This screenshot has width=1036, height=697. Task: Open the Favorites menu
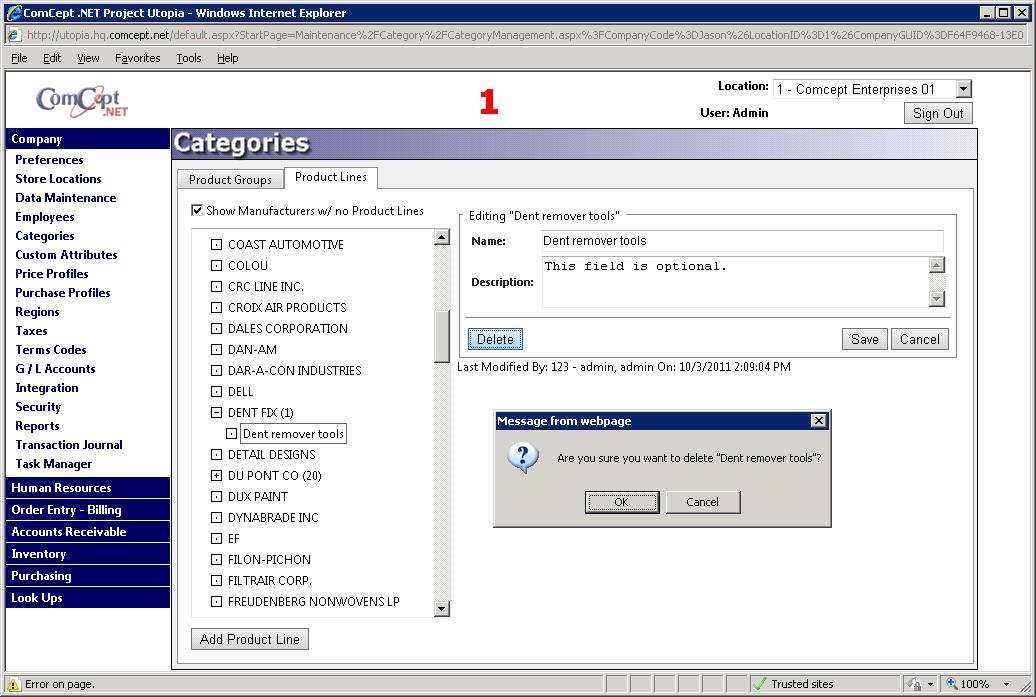[137, 58]
